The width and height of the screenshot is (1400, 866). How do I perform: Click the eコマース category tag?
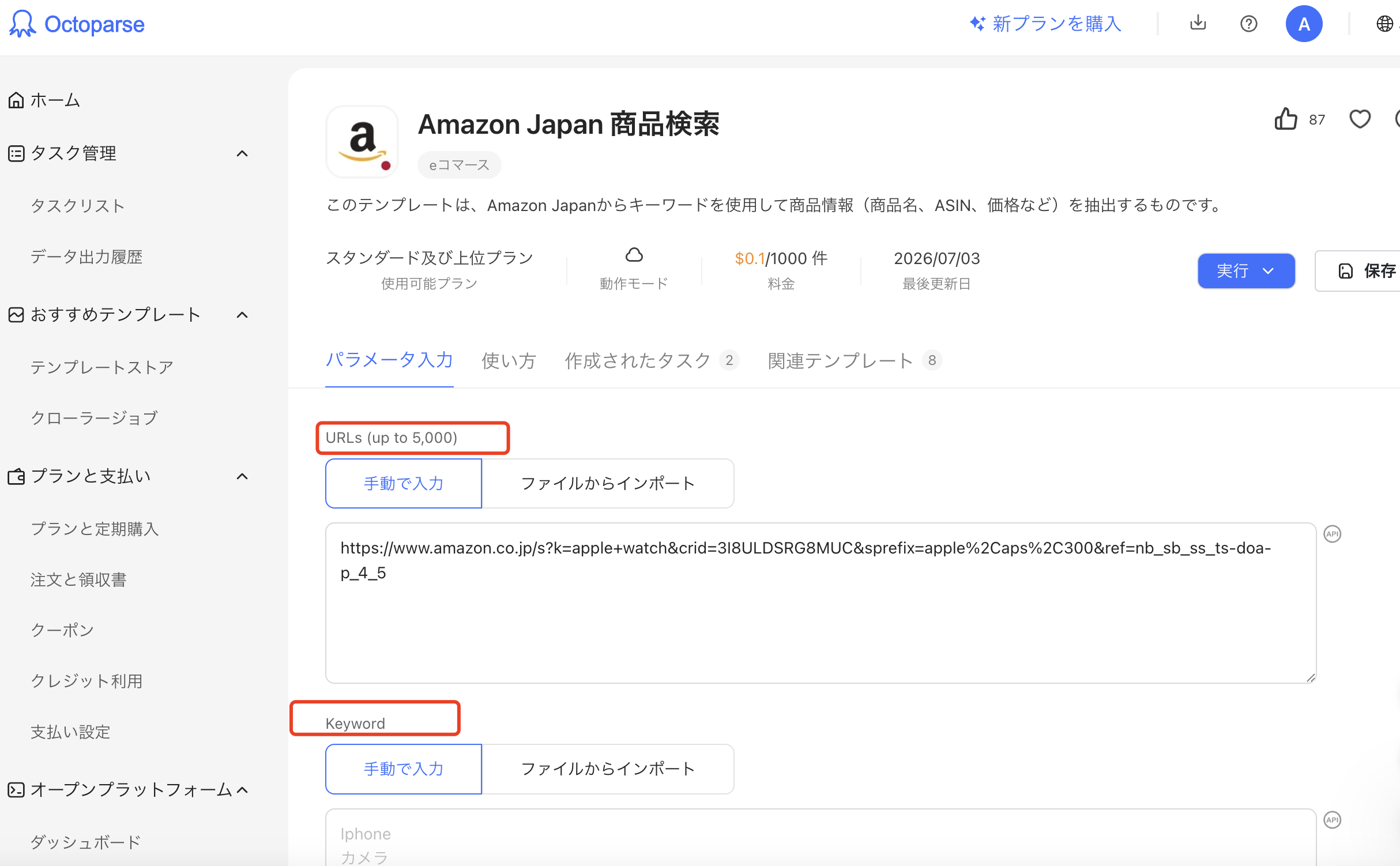(460, 165)
